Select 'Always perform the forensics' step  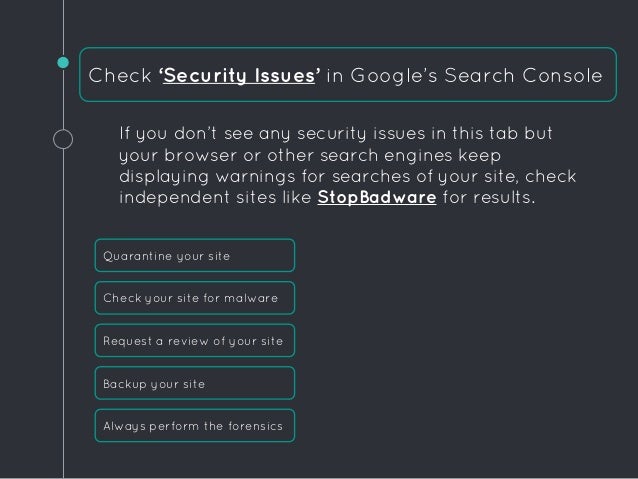tap(195, 426)
